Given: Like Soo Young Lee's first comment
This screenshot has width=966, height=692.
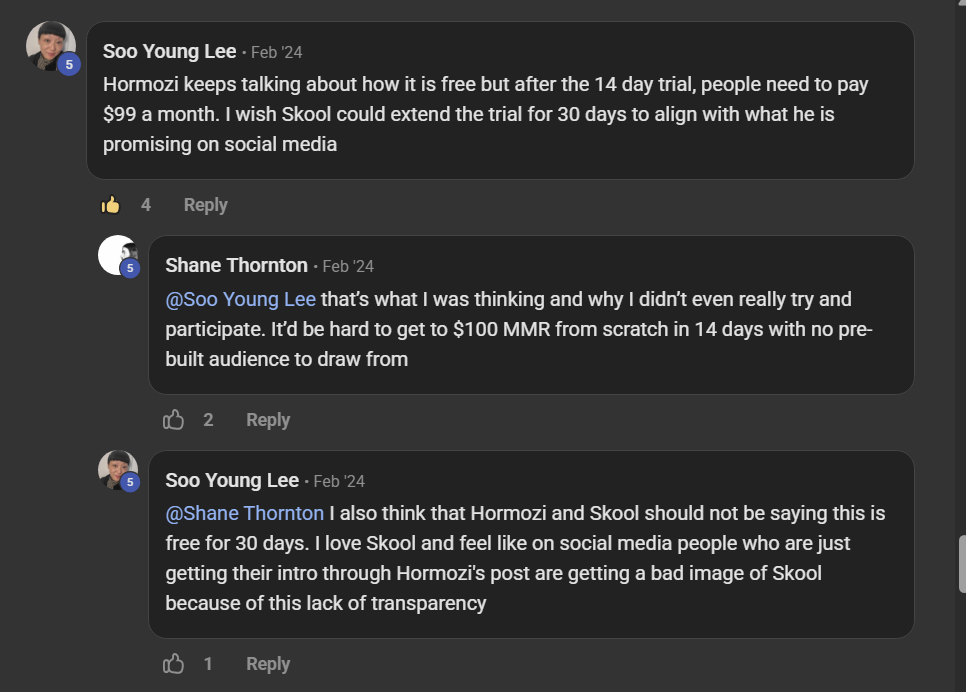Looking at the screenshot, I should 111,205.
